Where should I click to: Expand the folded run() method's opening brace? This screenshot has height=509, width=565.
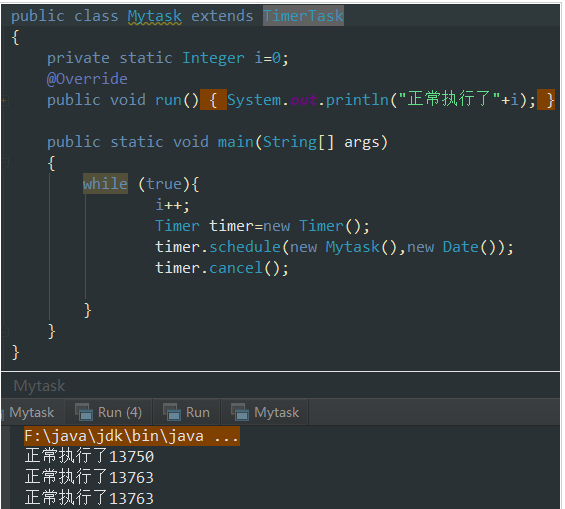[x=213, y=100]
